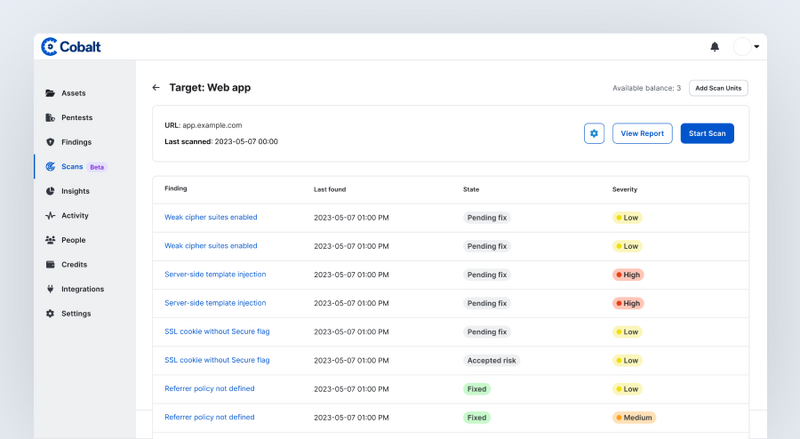
Task: Click the Target: Web app heading
Action: (210, 87)
